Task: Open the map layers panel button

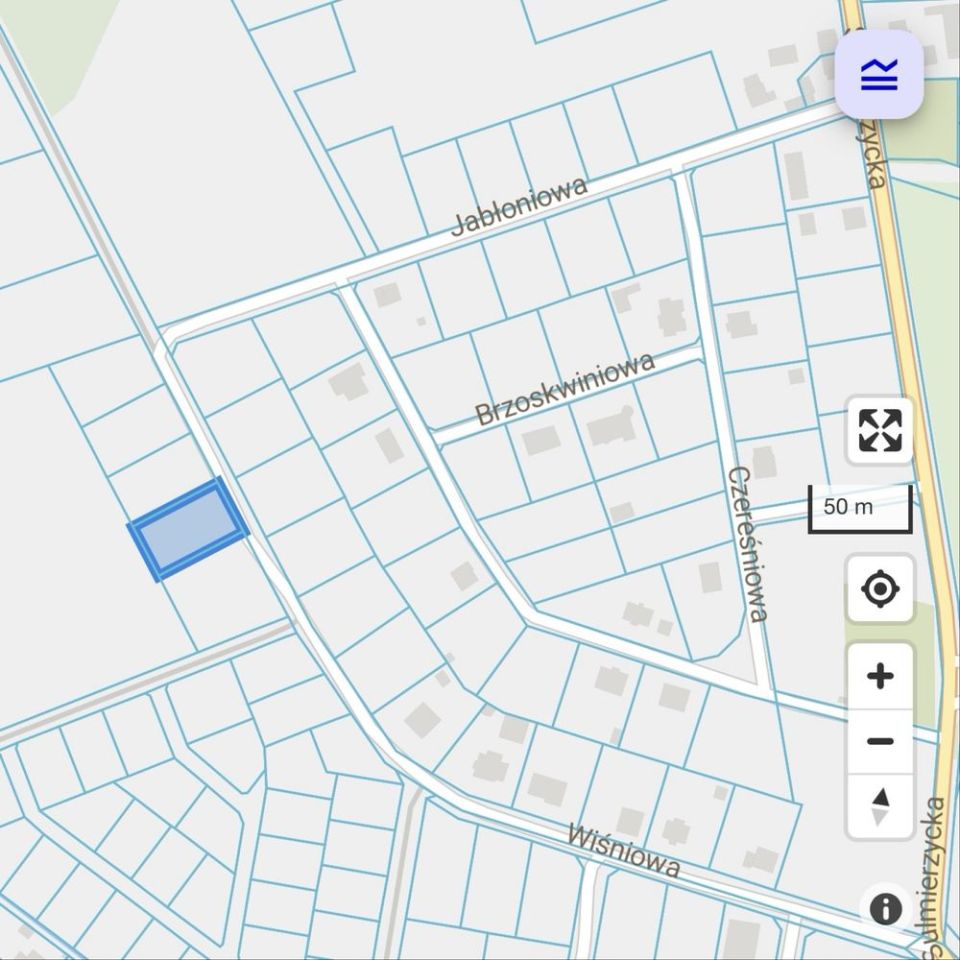Action: [879, 74]
